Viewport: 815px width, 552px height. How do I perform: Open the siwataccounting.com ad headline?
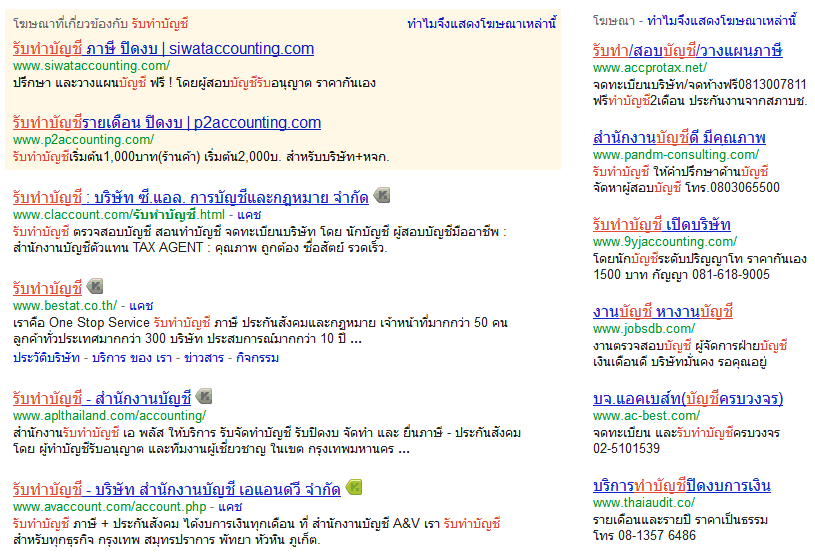point(163,48)
